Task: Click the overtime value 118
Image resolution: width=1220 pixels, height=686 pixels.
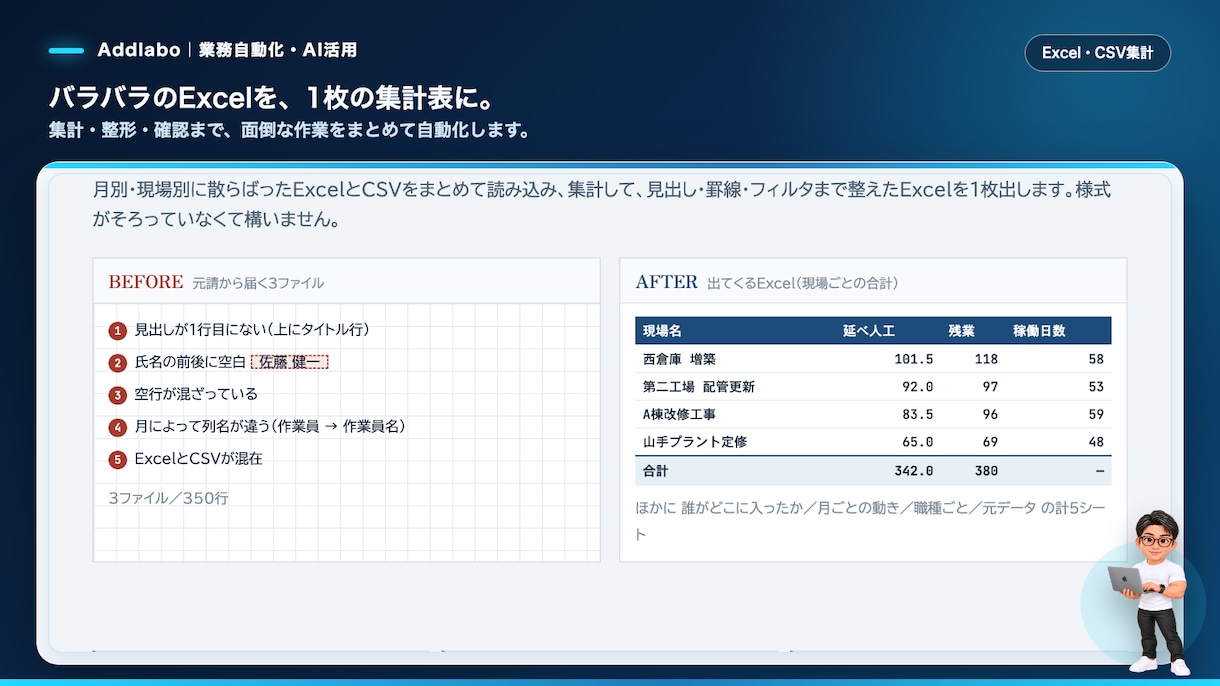Action: click(x=986, y=359)
